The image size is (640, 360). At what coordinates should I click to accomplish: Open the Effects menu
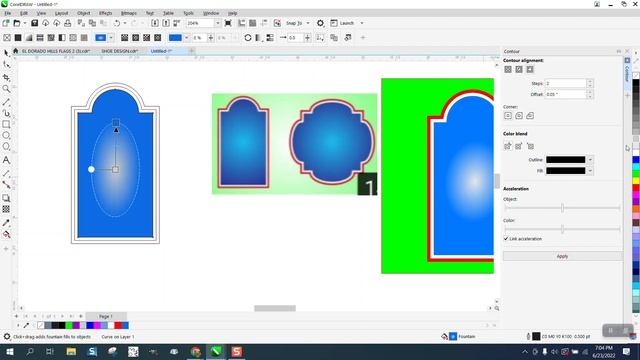(105, 13)
